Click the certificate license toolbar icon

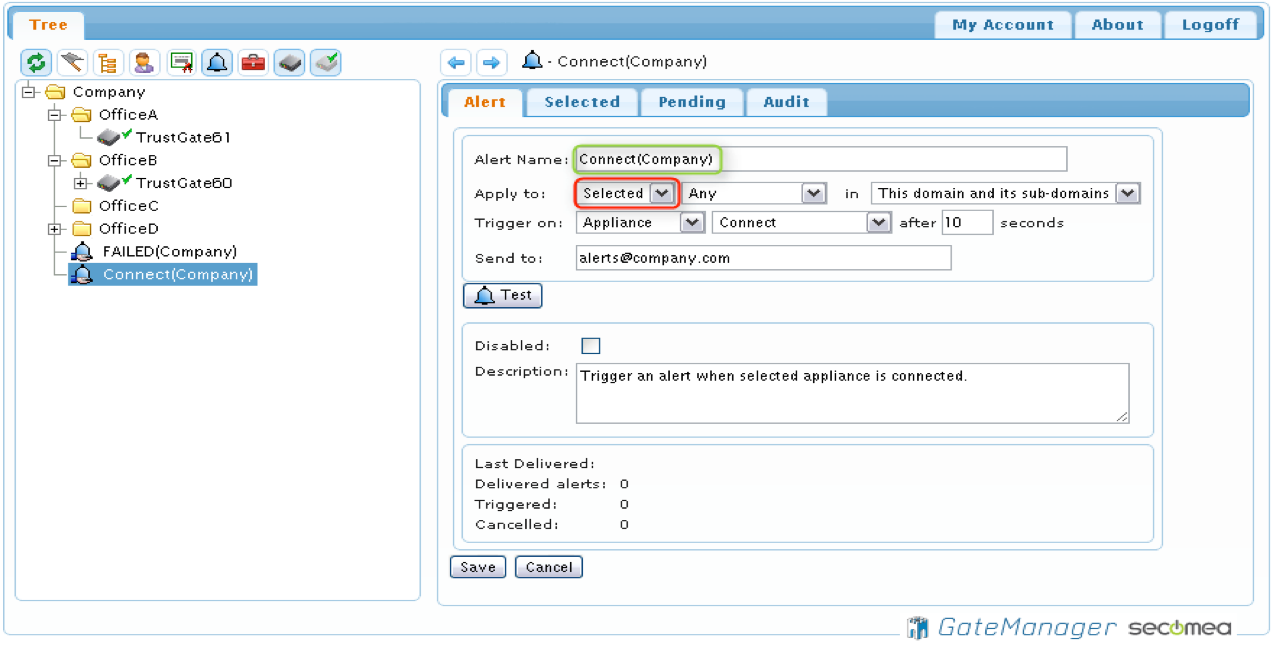pyautogui.click(x=181, y=63)
